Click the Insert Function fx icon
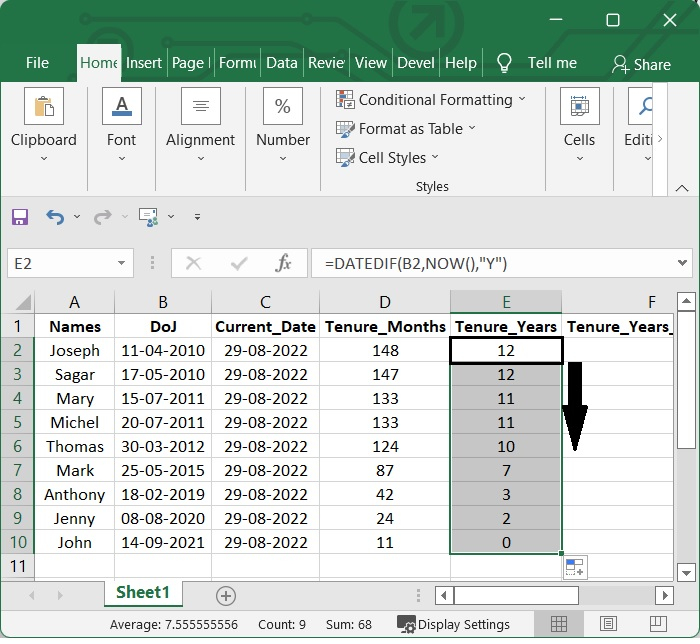 (x=284, y=263)
